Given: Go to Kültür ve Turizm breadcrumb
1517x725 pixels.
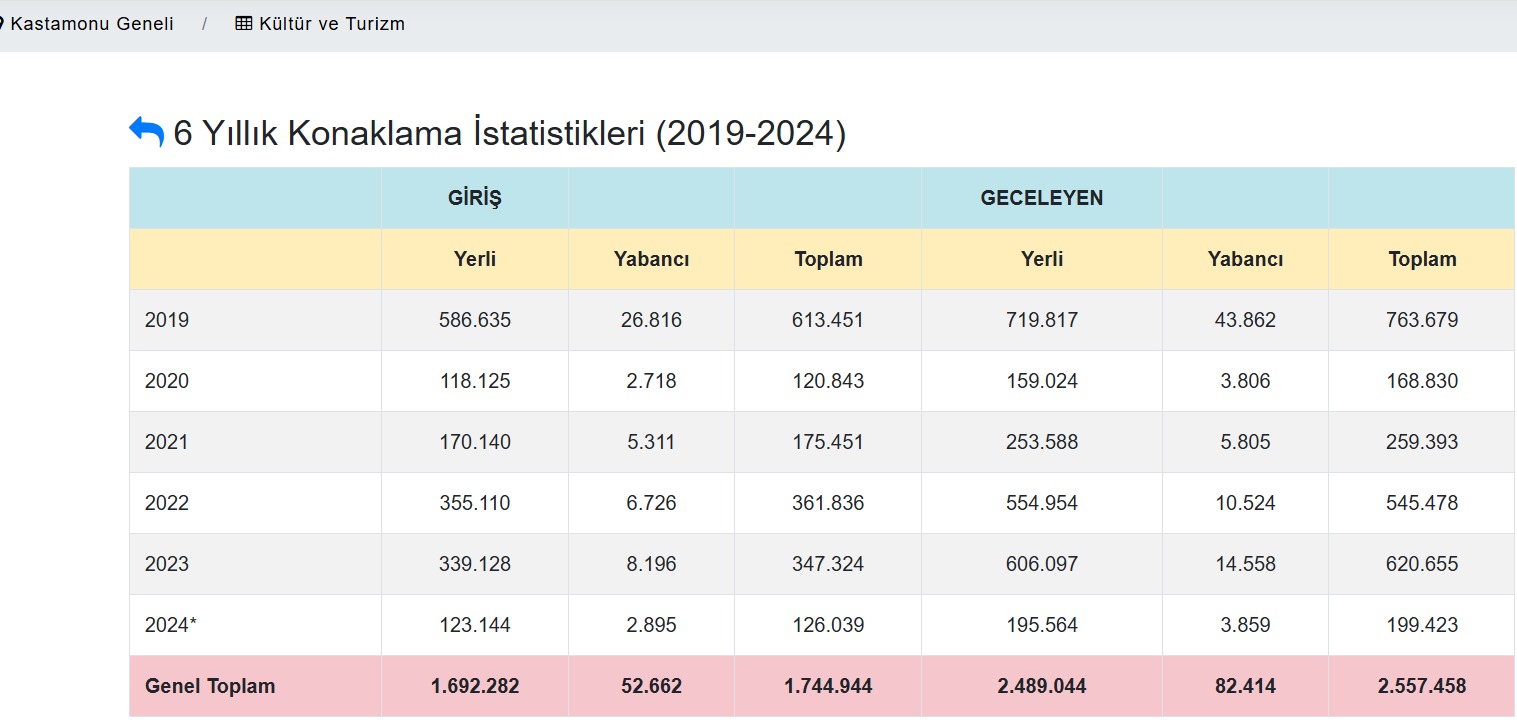Looking at the screenshot, I should pyautogui.click(x=331, y=23).
